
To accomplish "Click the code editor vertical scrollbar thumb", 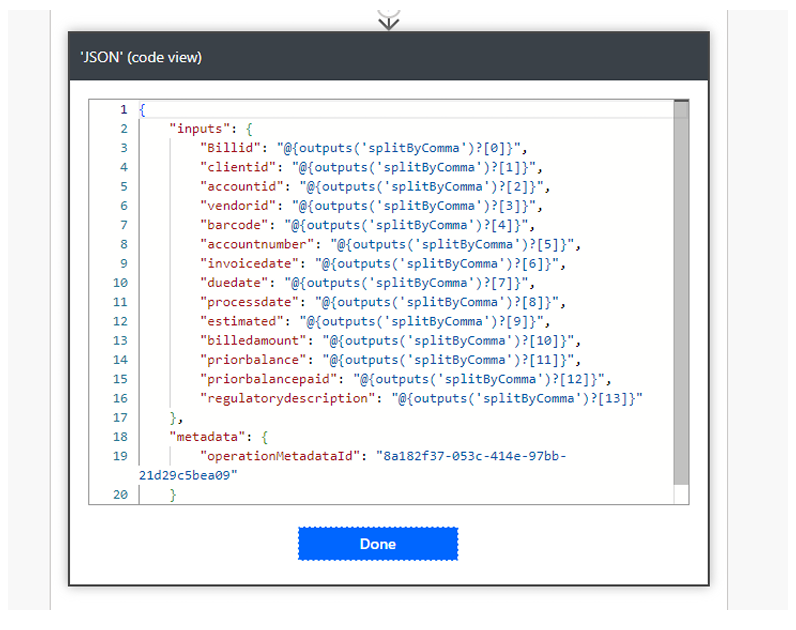I will point(681,293).
